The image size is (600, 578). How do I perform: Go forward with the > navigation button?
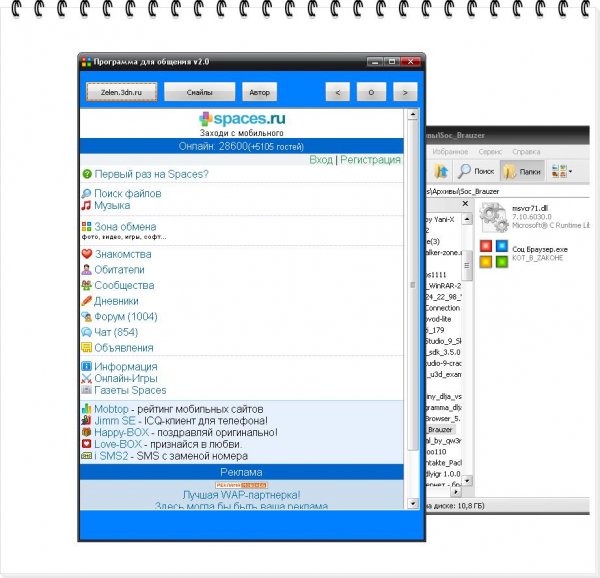point(405,92)
